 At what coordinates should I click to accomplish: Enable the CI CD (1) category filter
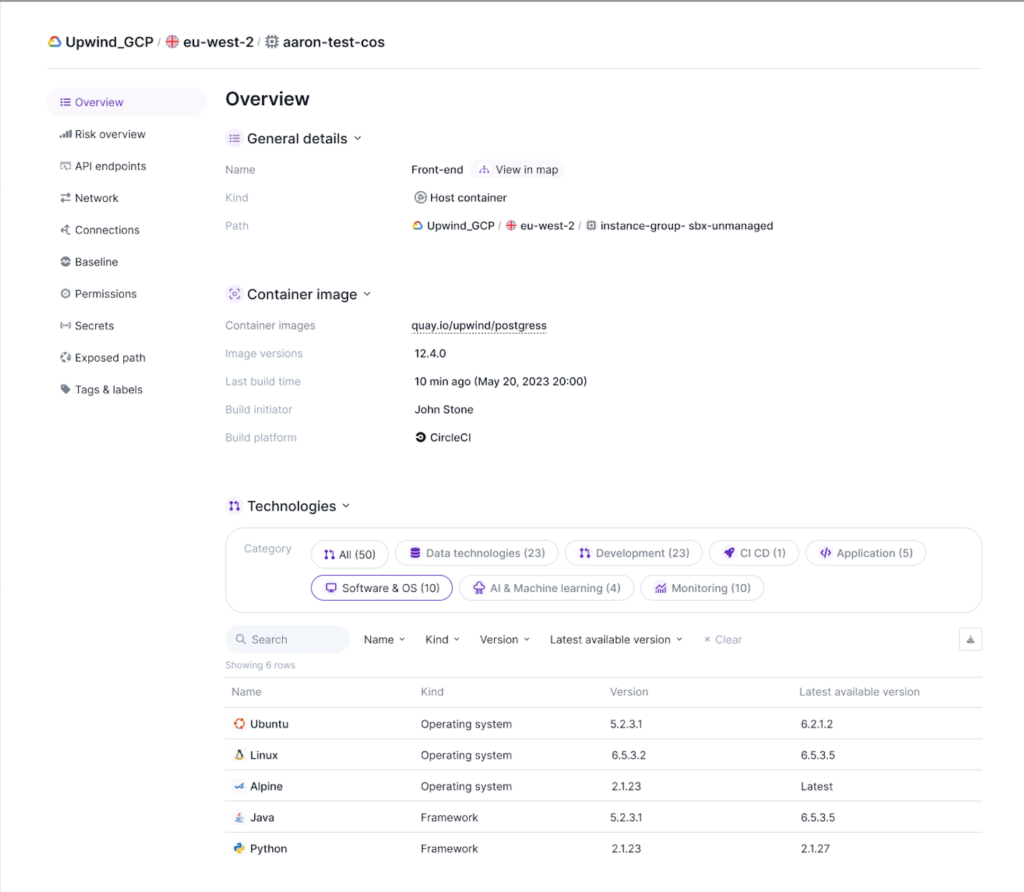[753, 552]
